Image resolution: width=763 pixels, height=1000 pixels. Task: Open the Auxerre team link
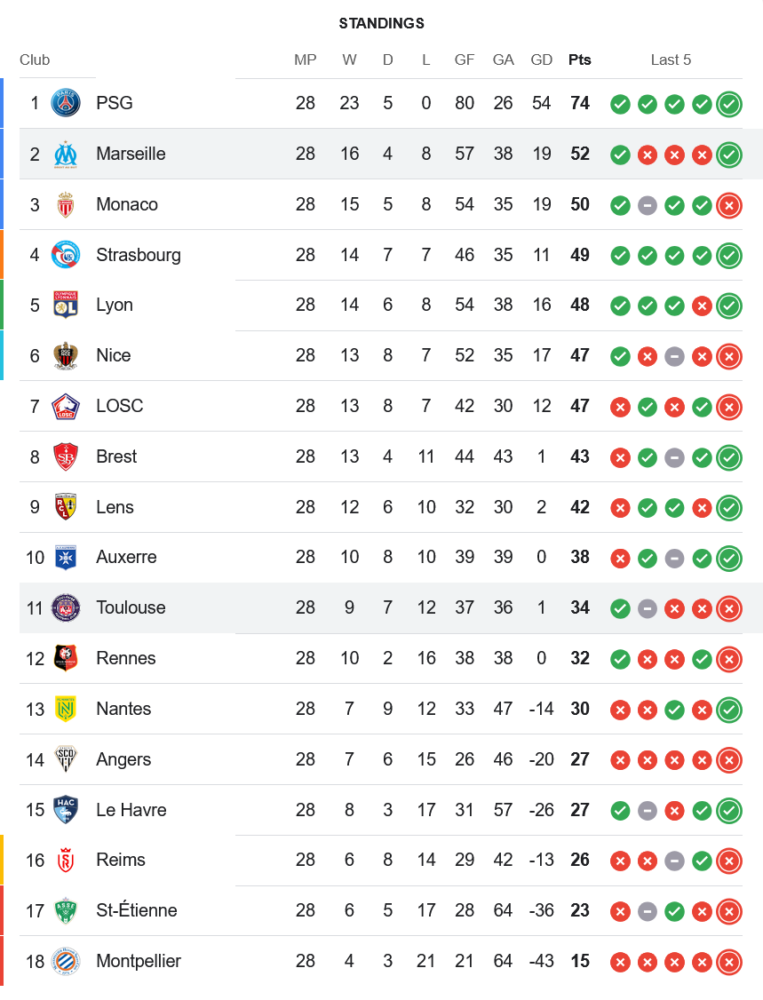click(126, 557)
